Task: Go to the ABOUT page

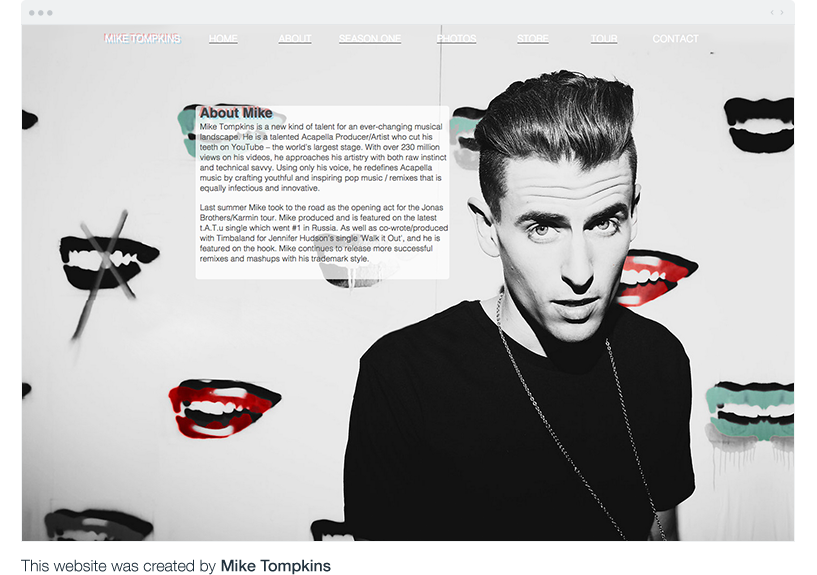Action: 294,39
